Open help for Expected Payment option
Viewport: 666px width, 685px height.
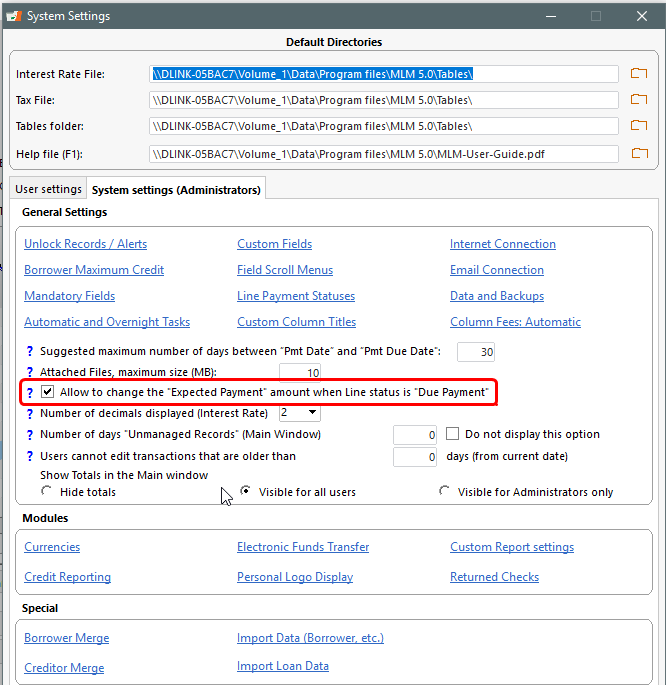tap(30, 392)
